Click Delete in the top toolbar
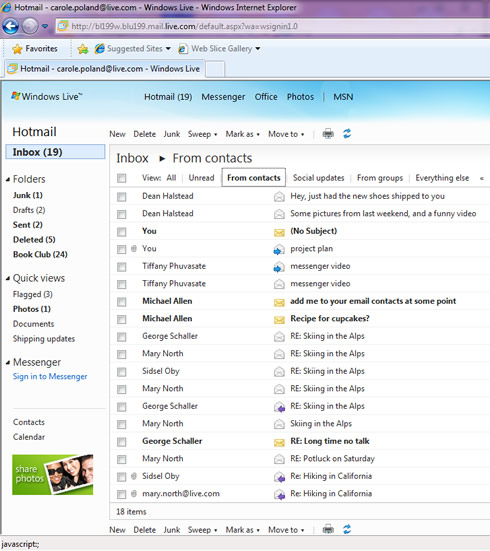This screenshot has height=551, width=490. pyautogui.click(x=144, y=134)
